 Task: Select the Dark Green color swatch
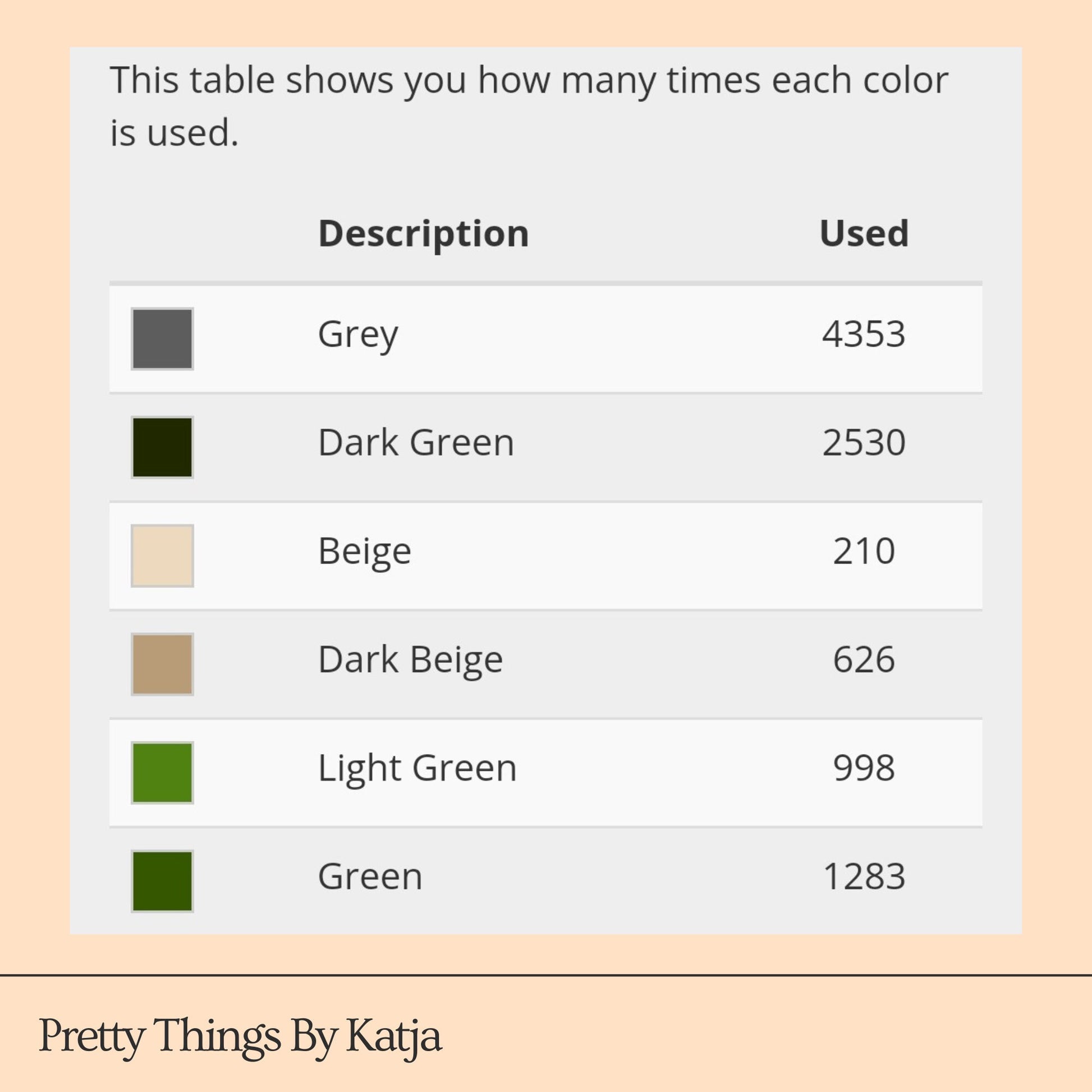coord(162,447)
